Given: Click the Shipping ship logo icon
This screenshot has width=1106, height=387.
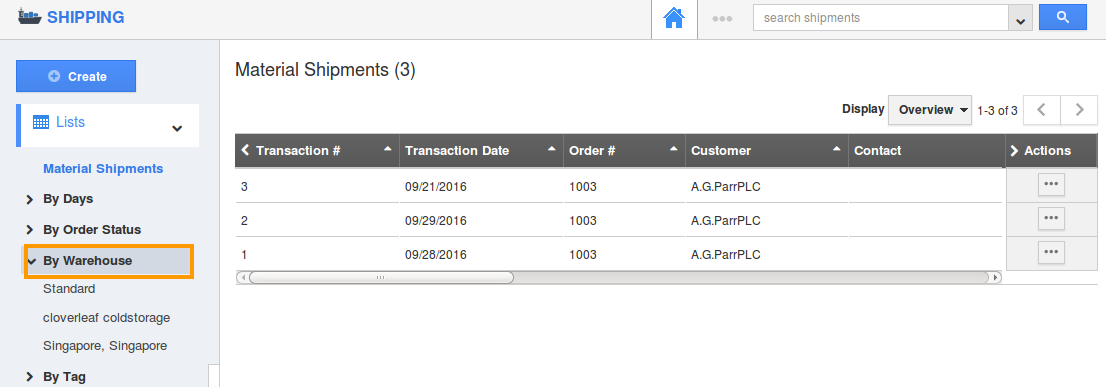Looking at the screenshot, I should 29,17.
